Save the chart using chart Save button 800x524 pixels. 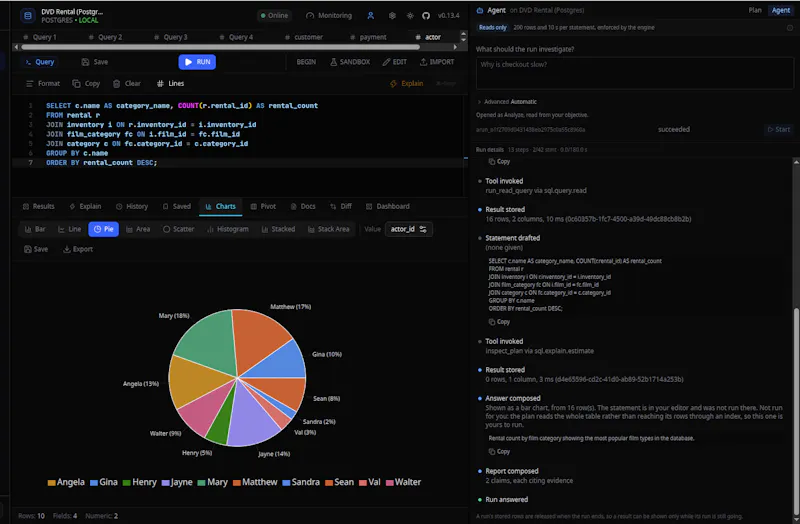point(36,249)
